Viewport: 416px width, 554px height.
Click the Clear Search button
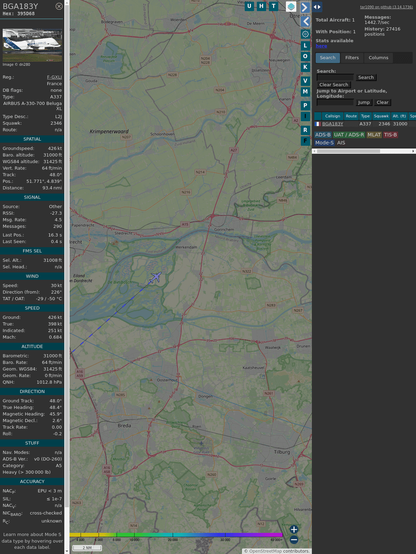(x=334, y=85)
